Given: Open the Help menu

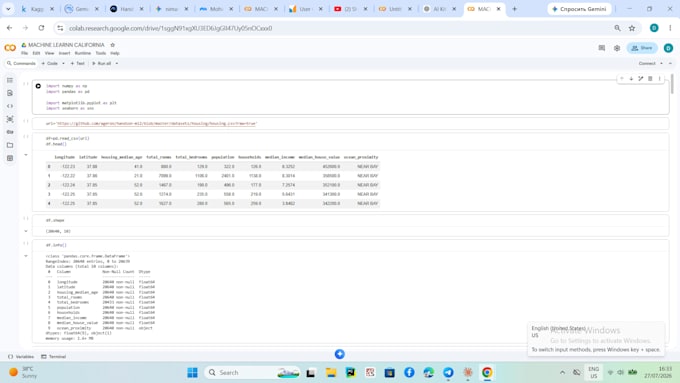Looking at the screenshot, I should (x=114, y=53).
